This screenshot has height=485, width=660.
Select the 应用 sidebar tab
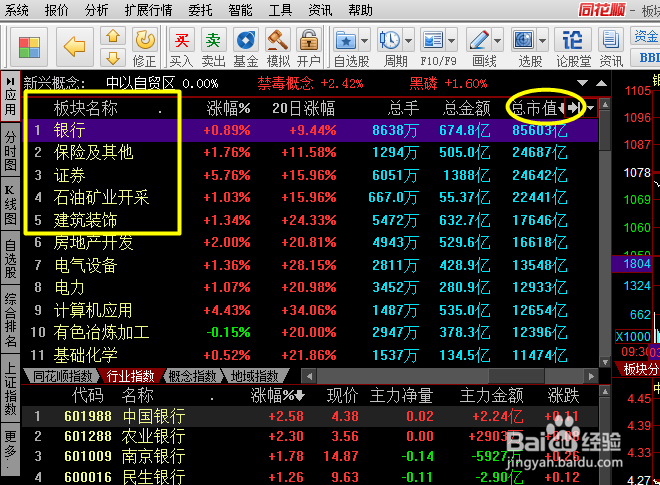pyautogui.click(x=10, y=97)
